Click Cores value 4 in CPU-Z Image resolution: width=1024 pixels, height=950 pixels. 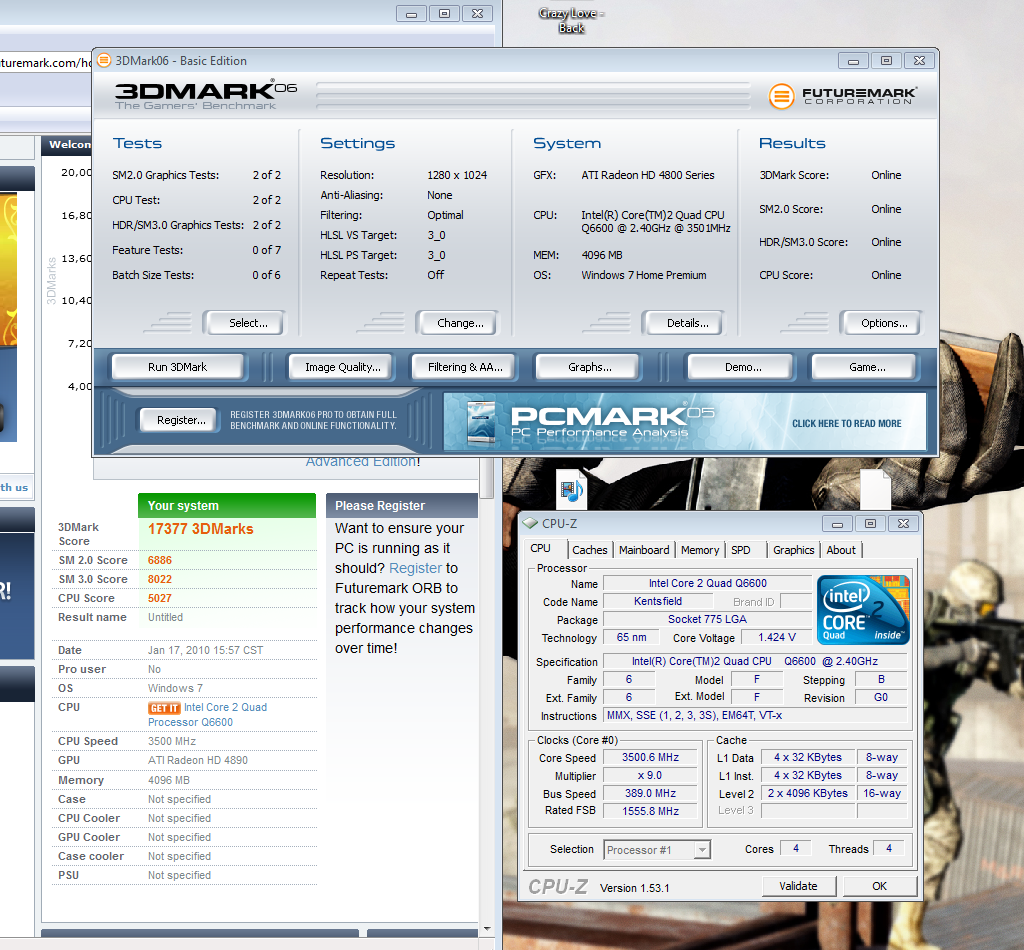[795, 848]
